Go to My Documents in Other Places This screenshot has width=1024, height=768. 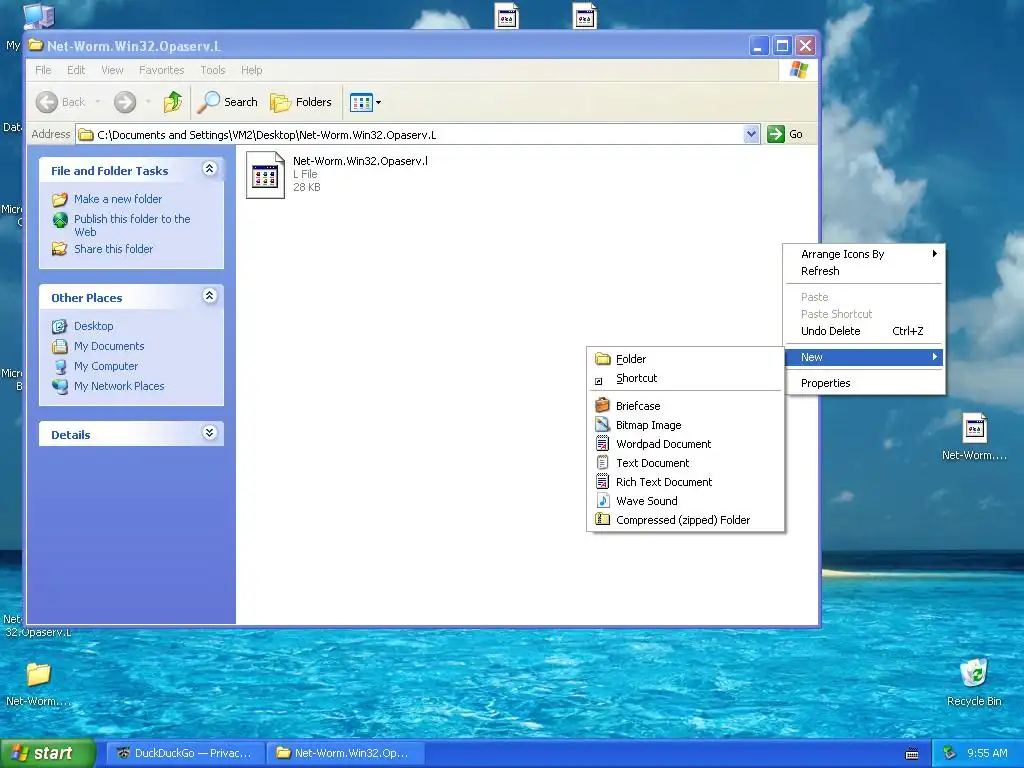pos(109,346)
